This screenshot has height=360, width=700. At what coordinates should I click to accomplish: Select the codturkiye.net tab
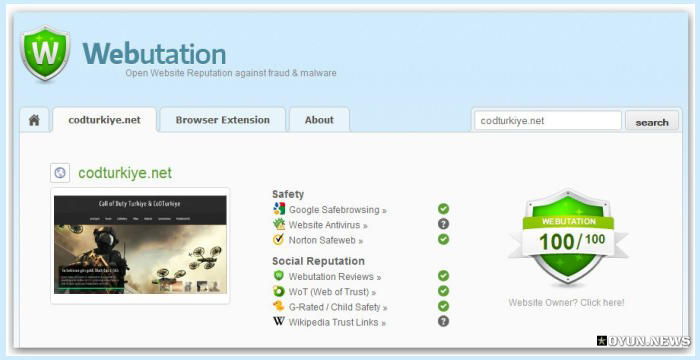(x=104, y=120)
